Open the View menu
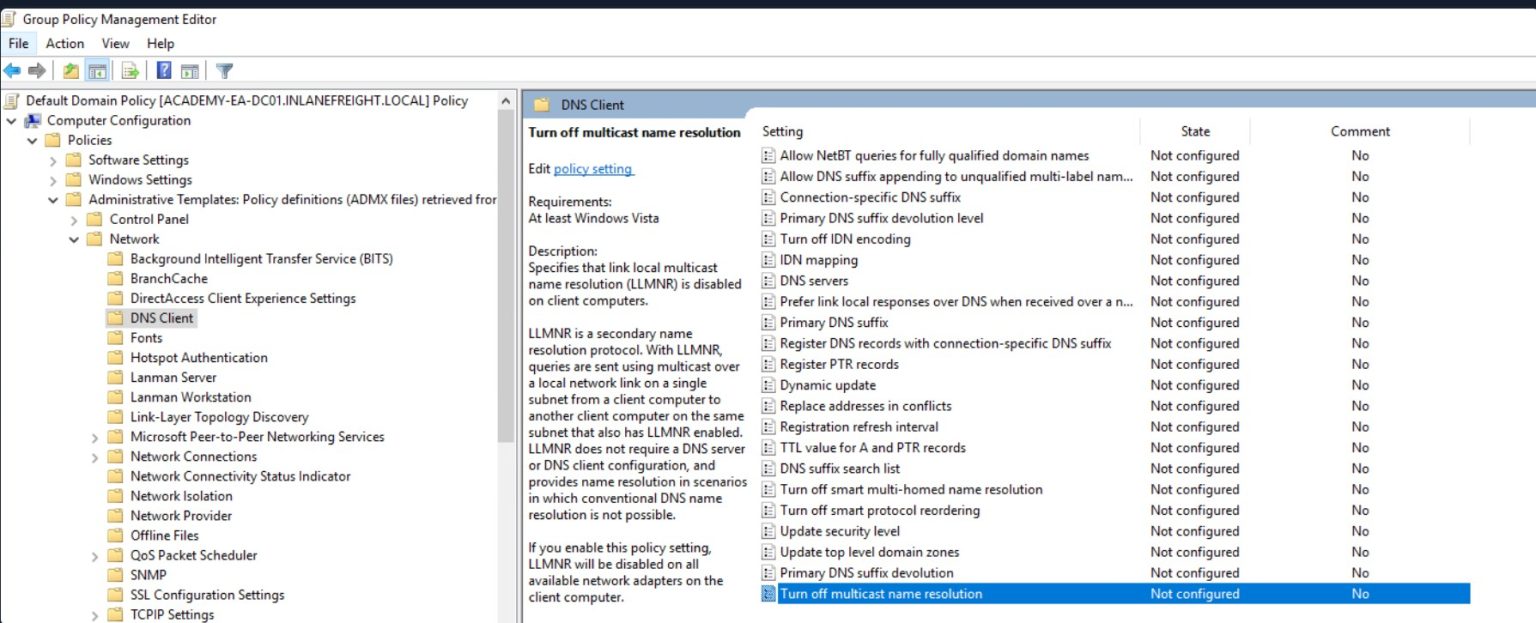Screen dimensions: 1536x623 pyautogui.click(x=115, y=43)
